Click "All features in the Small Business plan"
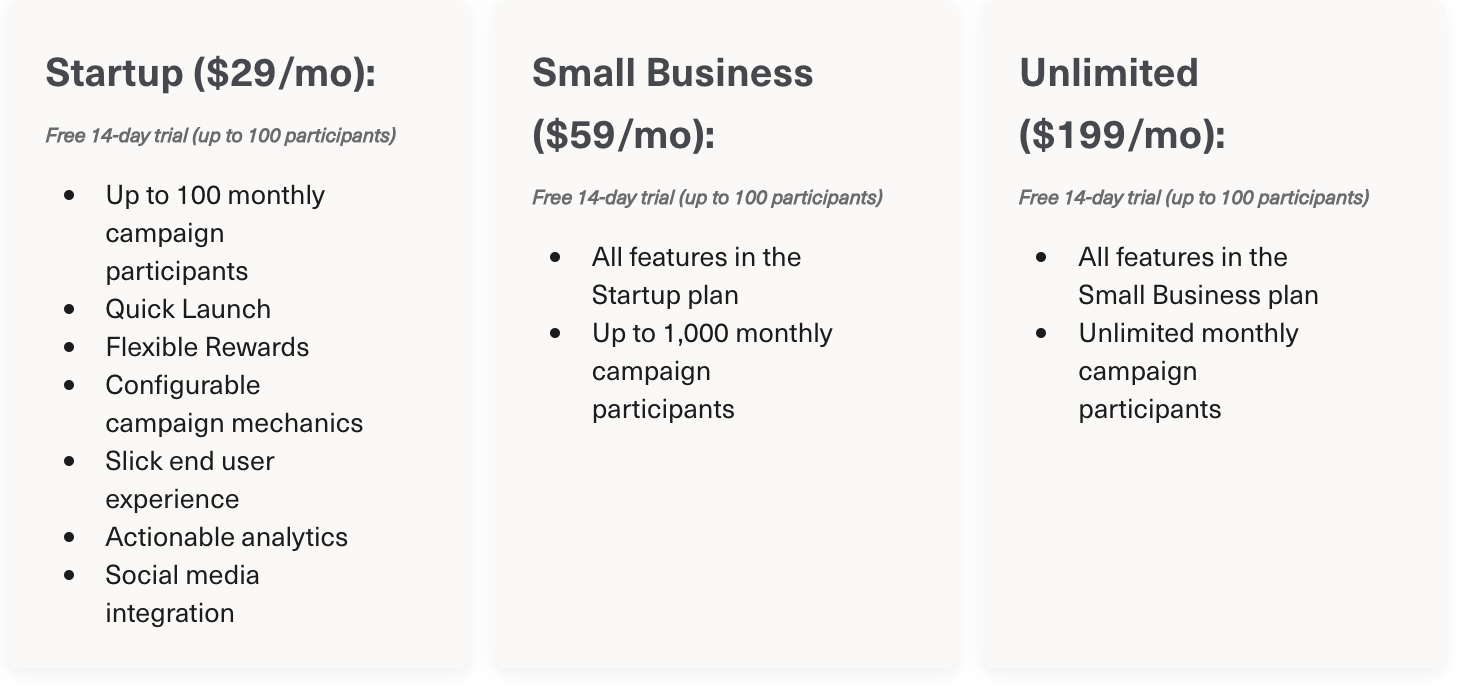The image size is (1458, 692). click(1198, 276)
